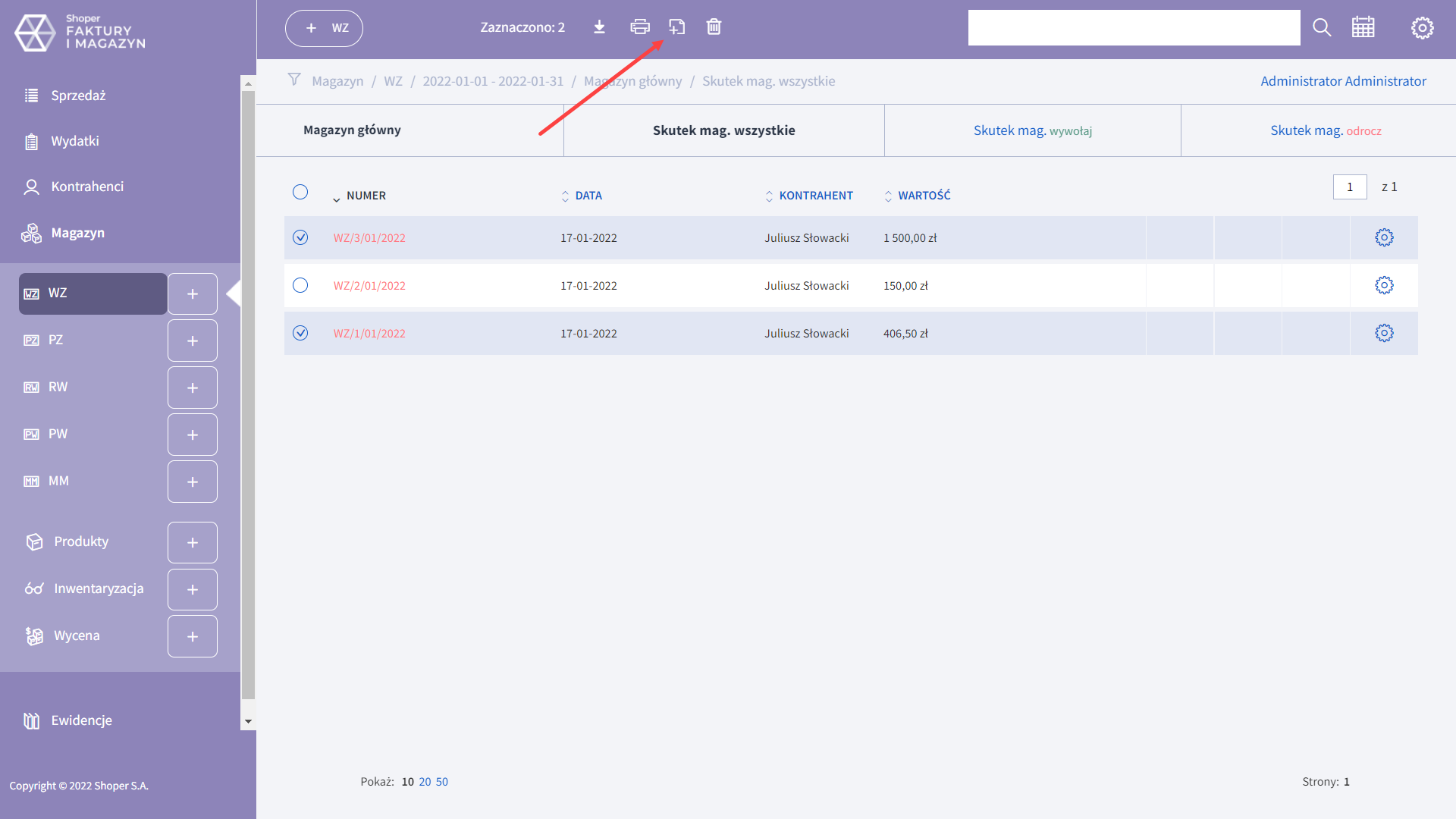Show 20 rows per page
Image resolution: width=1456 pixels, height=819 pixels.
click(x=425, y=782)
